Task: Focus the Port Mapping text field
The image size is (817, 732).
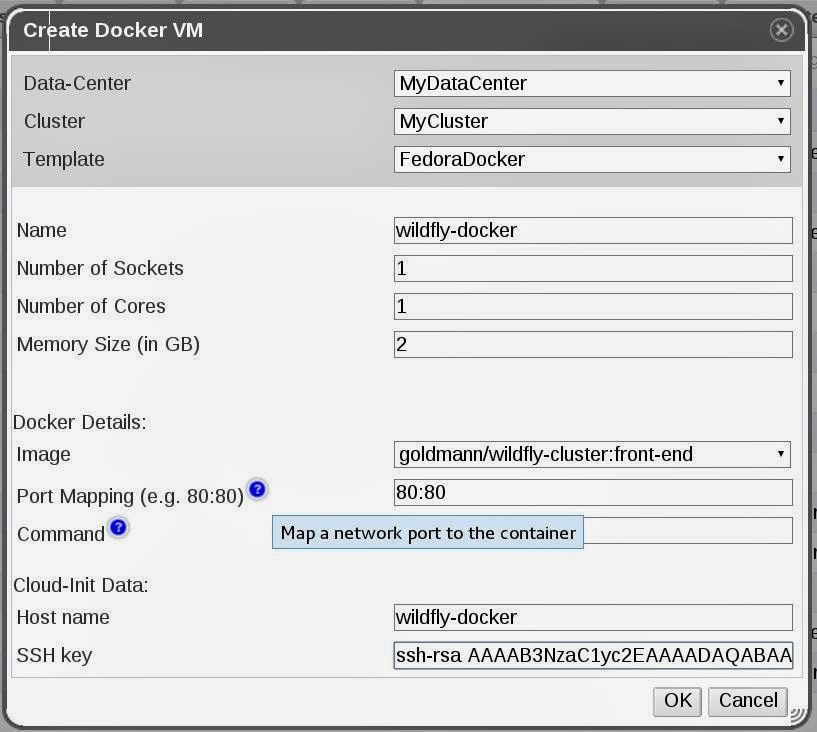Action: (x=593, y=493)
